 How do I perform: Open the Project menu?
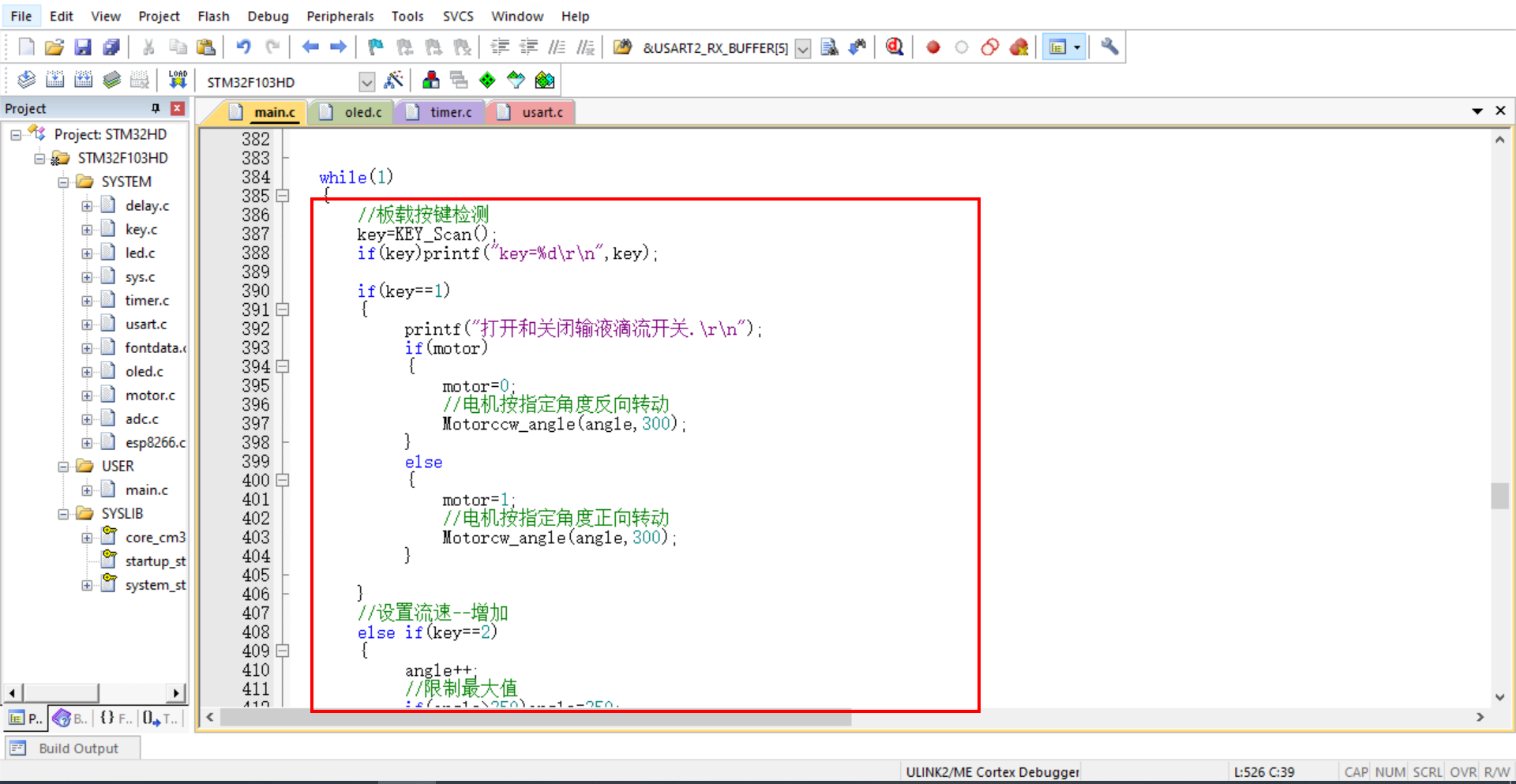coord(159,16)
